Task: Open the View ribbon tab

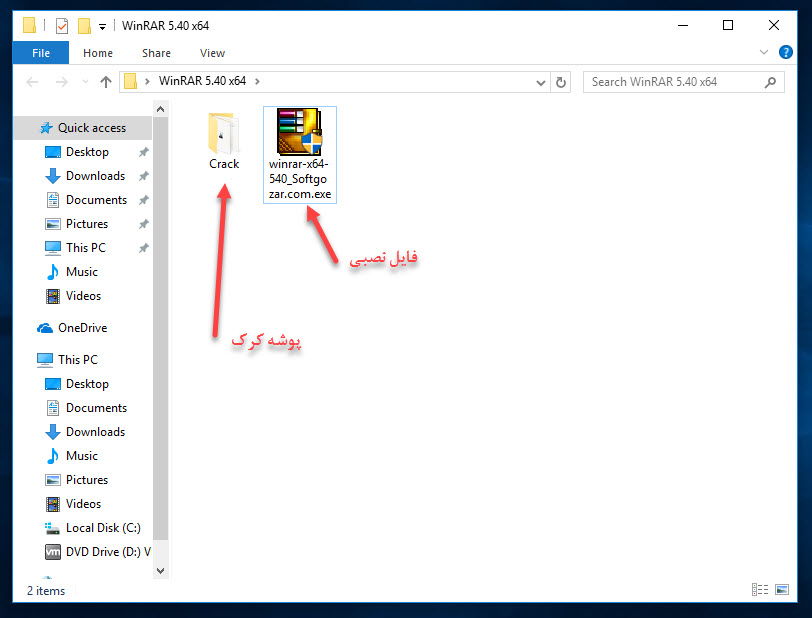Action: 212,53
